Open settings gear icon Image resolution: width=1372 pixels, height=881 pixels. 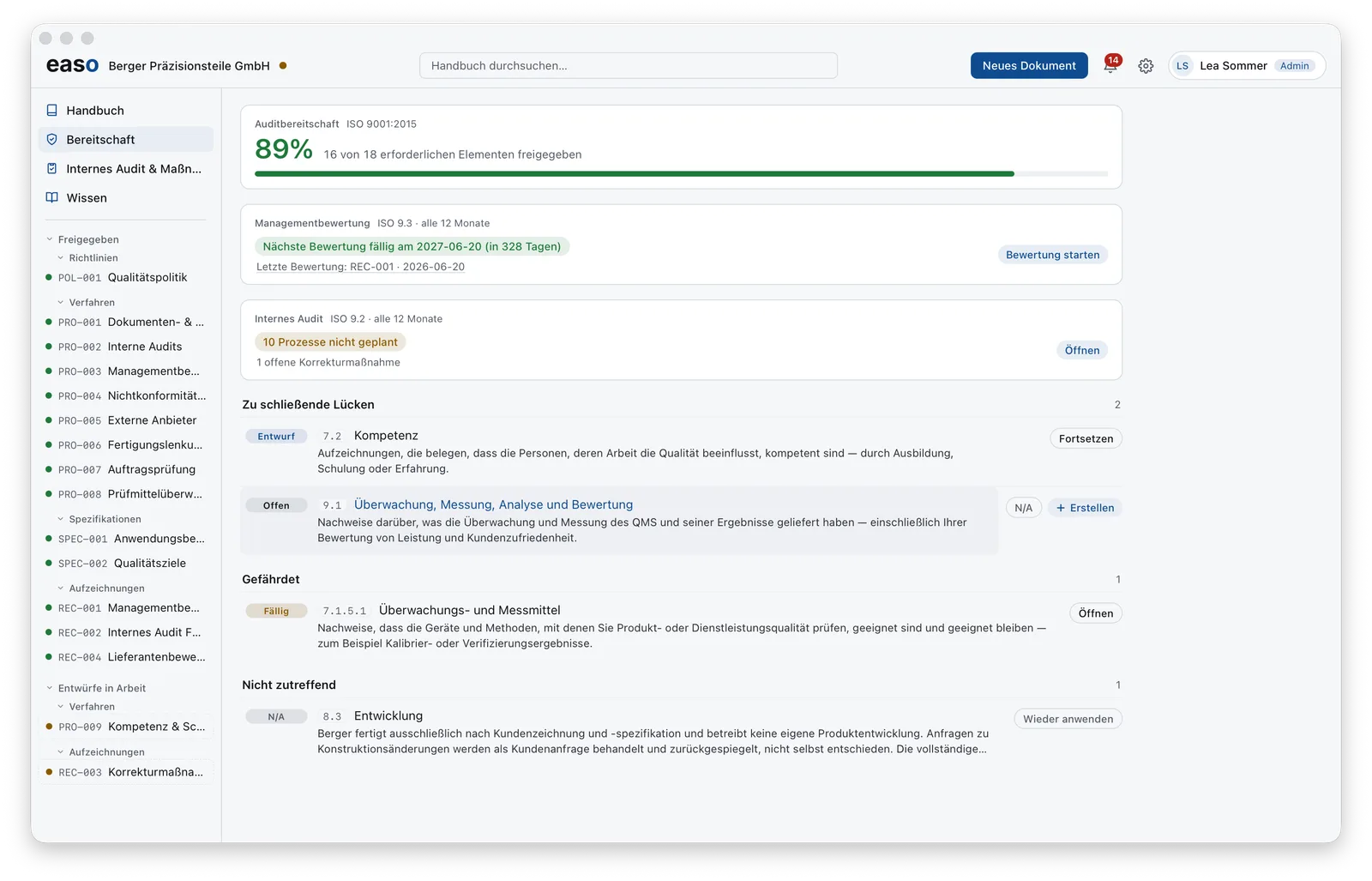pyautogui.click(x=1146, y=66)
